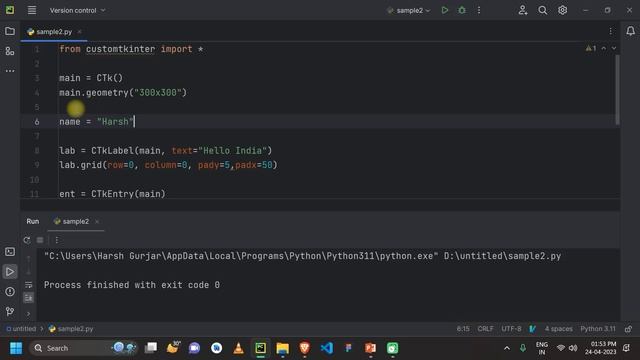640x360 pixels.
Task: Rerun sample2 in the Run panel
Action: click(x=27, y=240)
